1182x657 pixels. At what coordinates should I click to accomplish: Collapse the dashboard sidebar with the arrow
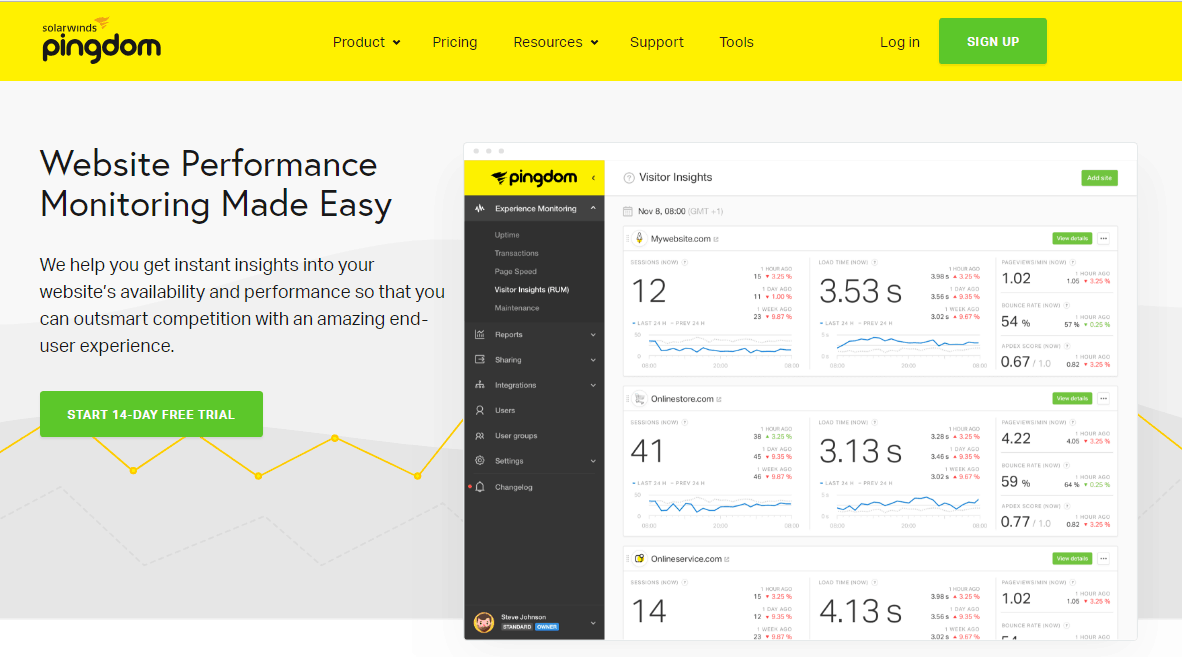(x=593, y=178)
